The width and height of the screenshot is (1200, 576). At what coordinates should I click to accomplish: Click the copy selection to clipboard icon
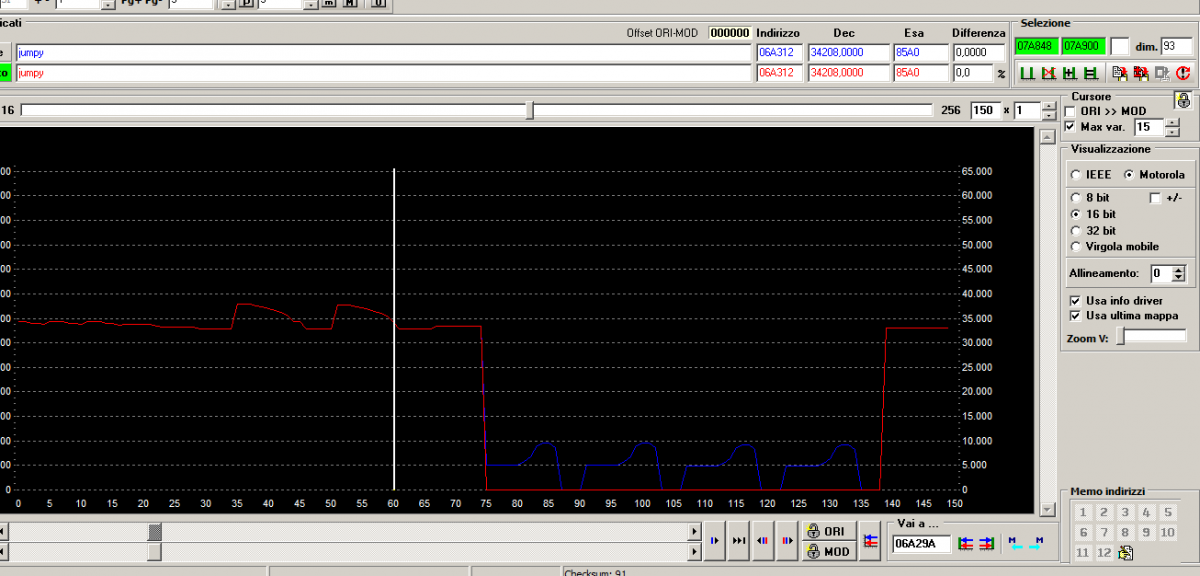pos(1119,73)
